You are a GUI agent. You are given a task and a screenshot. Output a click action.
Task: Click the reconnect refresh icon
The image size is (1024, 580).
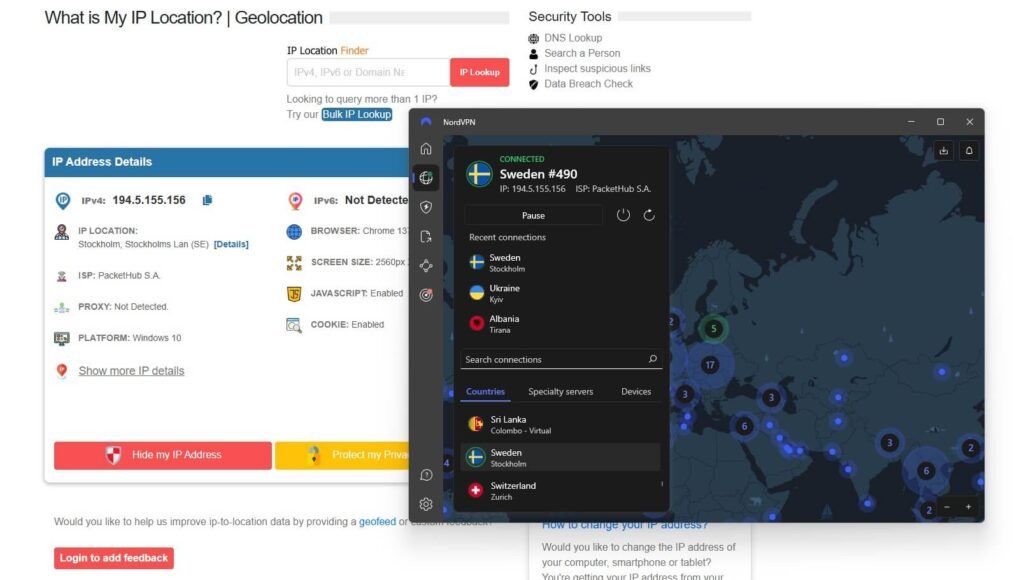click(x=649, y=215)
